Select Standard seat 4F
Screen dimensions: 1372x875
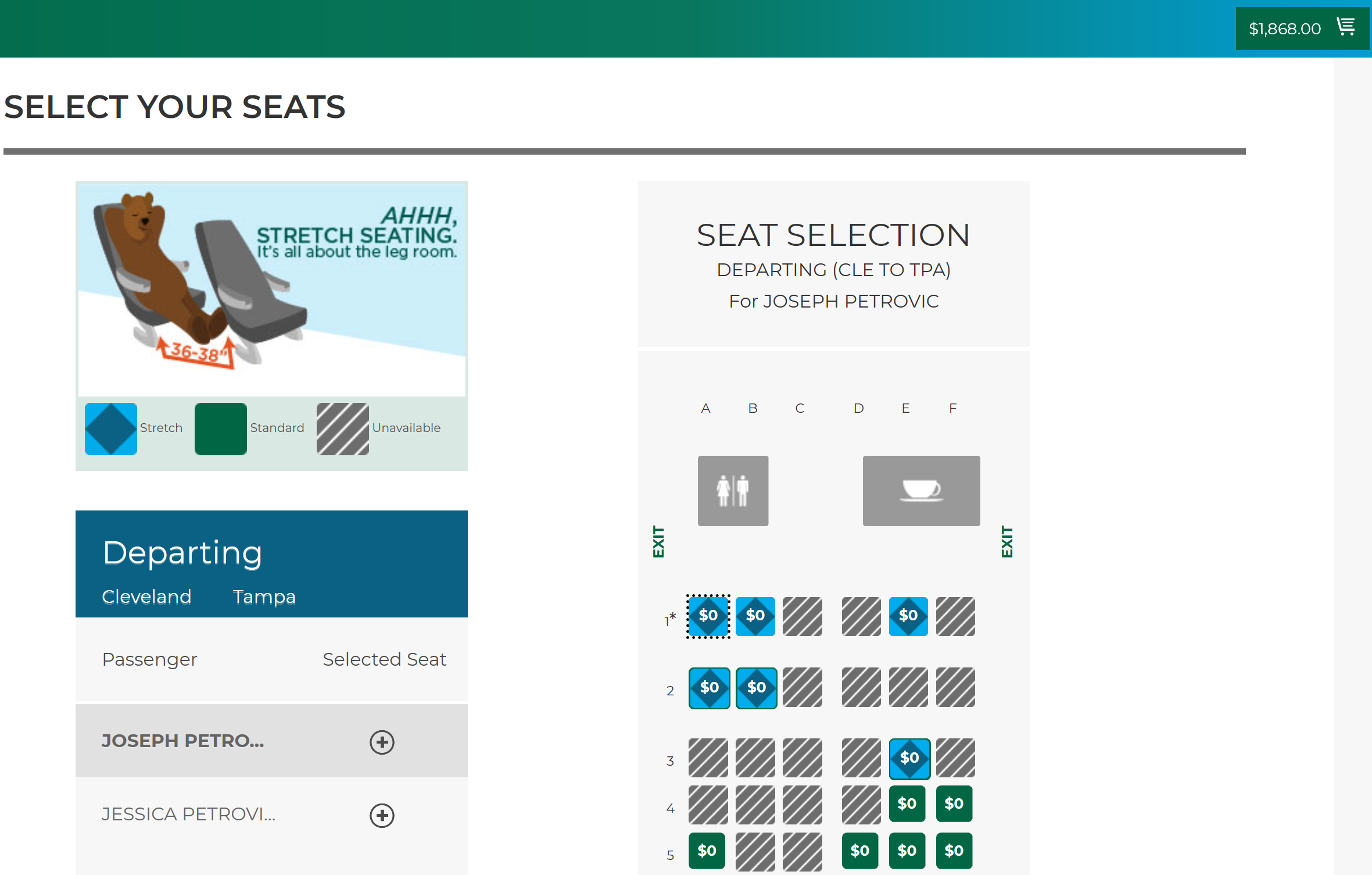pyautogui.click(x=954, y=804)
